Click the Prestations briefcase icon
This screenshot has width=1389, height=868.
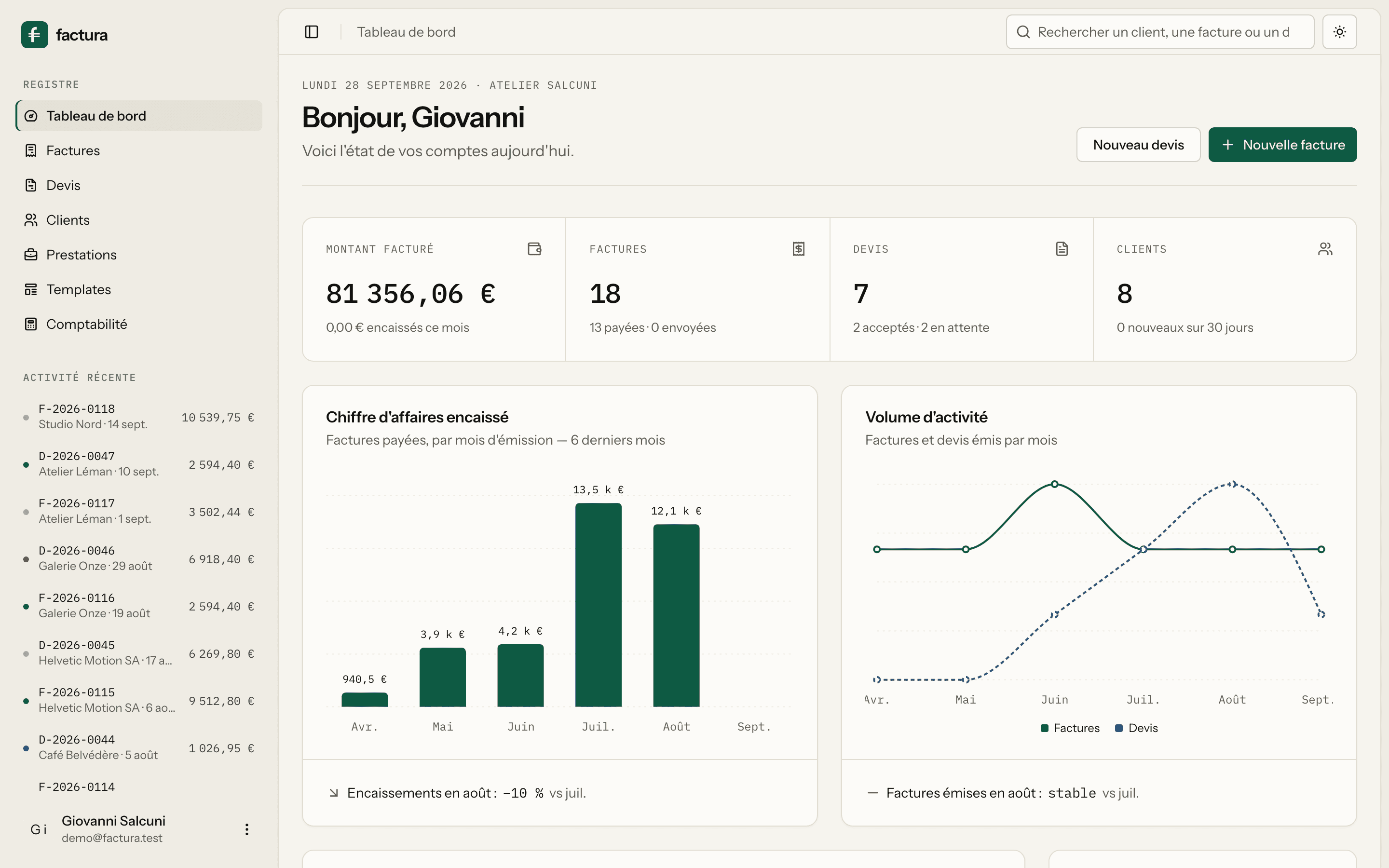pos(31,255)
